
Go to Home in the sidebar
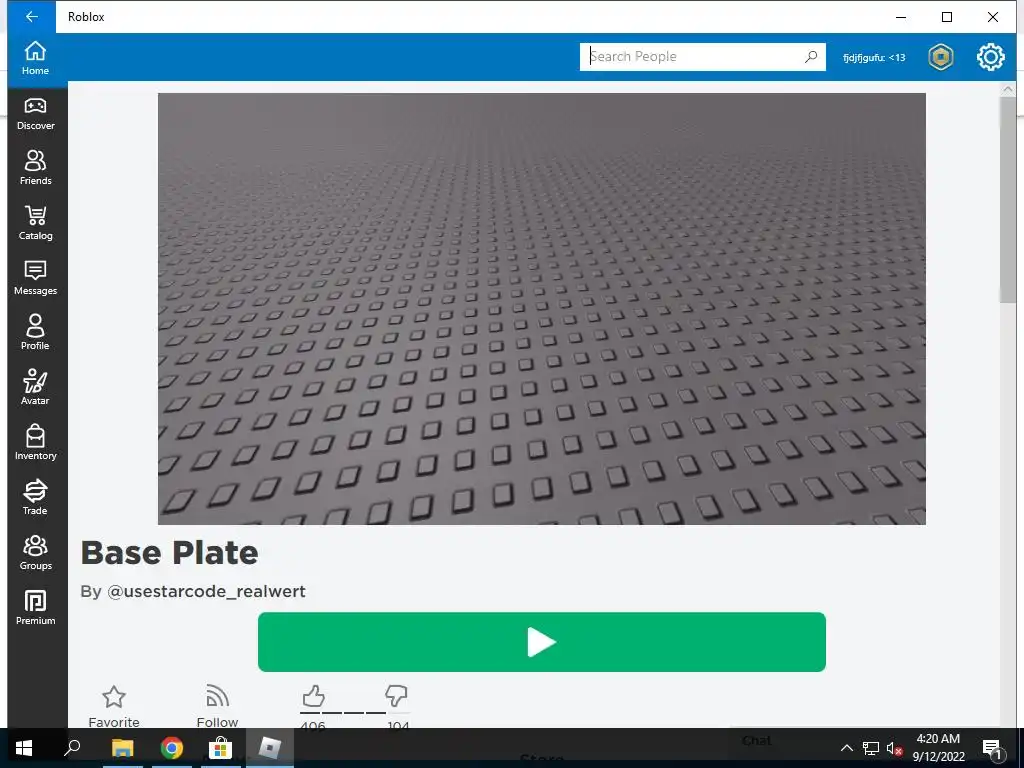pyautogui.click(x=35, y=58)
